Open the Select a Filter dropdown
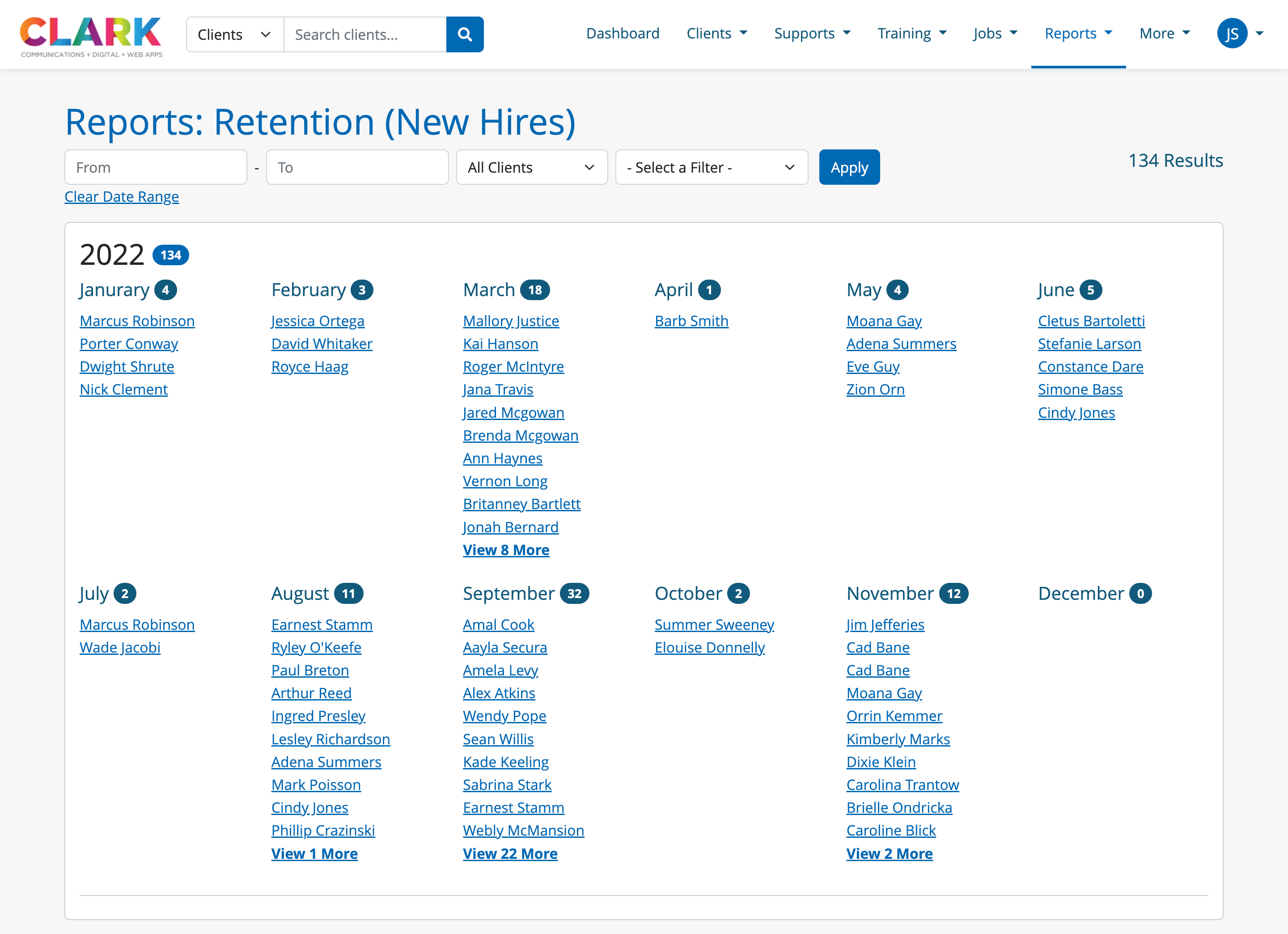1288x934 pixels. [711, 168]
